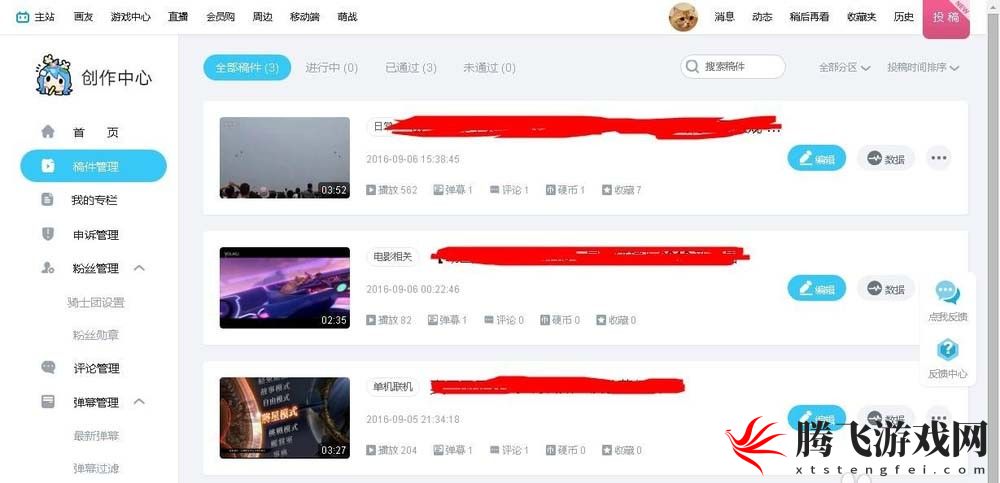Collapse the 弹幕管理 section chevron
The image size is (1000, 483).
[140, 401]
